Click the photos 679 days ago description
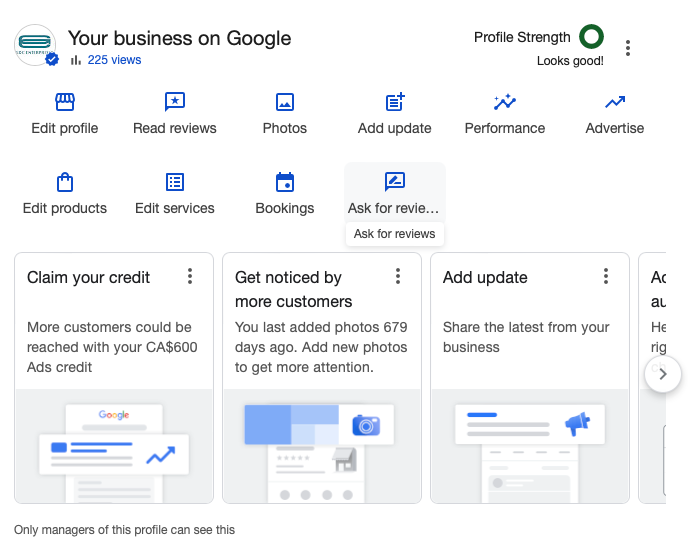This screenshot has width=688, height=545. click(321, 347)
